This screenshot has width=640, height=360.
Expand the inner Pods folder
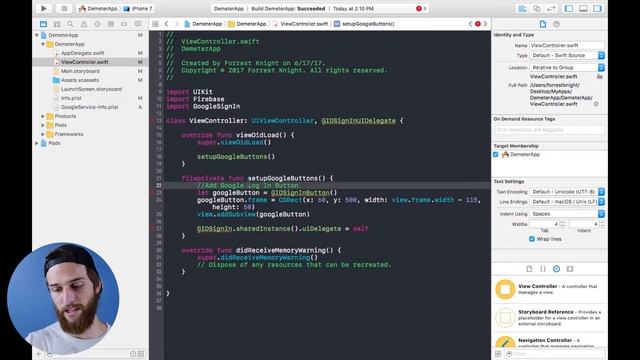pos(43,125)
